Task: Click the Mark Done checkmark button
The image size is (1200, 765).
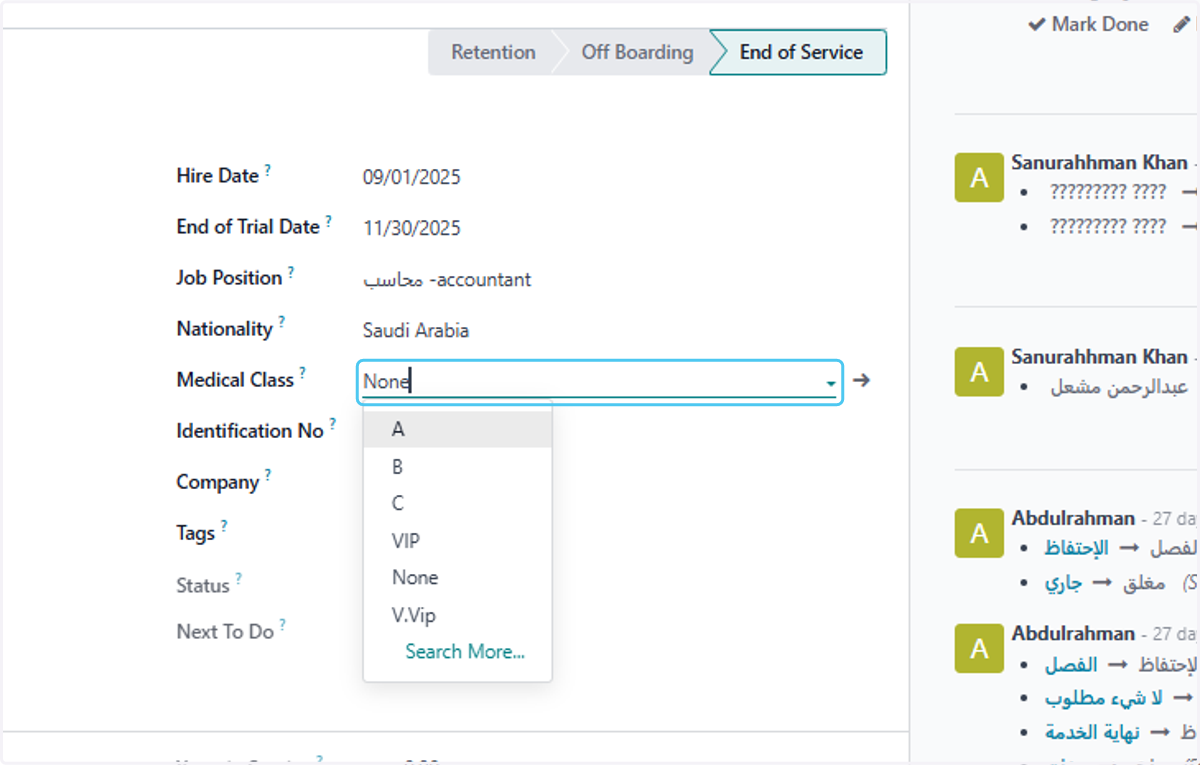Action: tap(1089, 24)
